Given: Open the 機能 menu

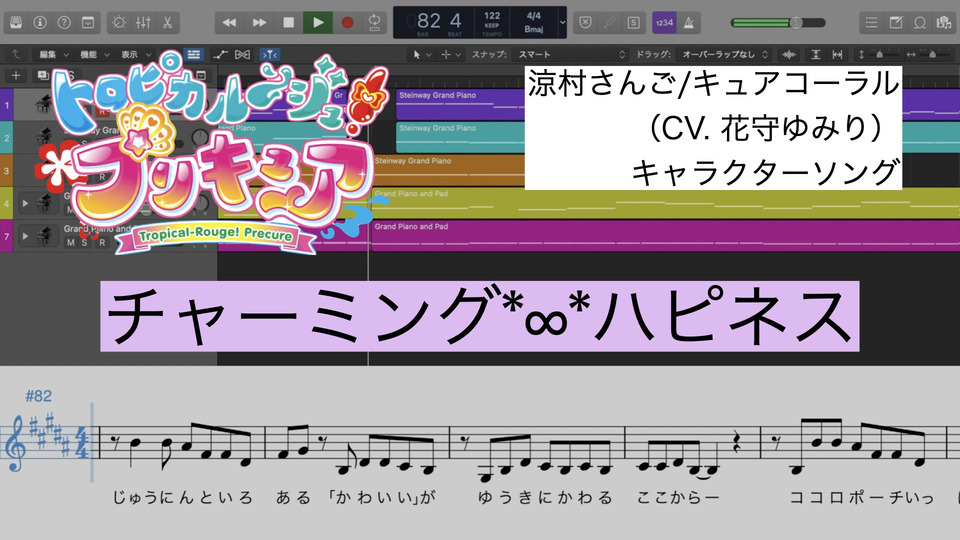Looking at the screenshot, I should [94, 54].
